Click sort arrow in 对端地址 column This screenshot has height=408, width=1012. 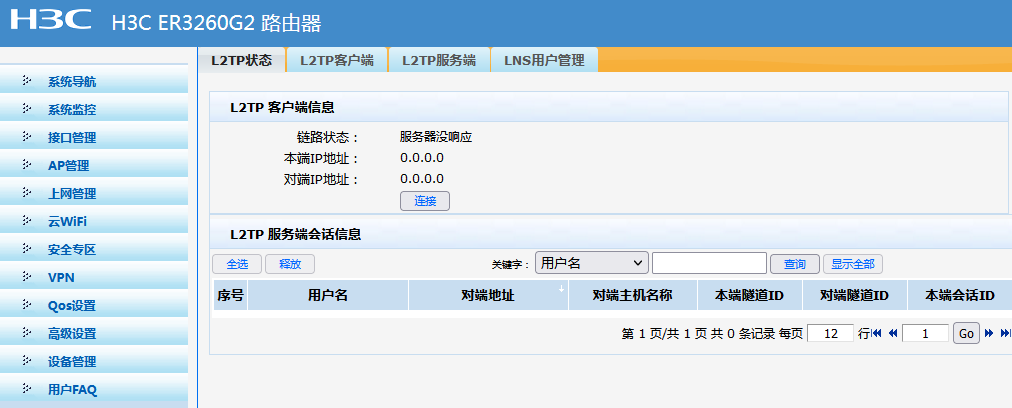click(x=561, y=289)
